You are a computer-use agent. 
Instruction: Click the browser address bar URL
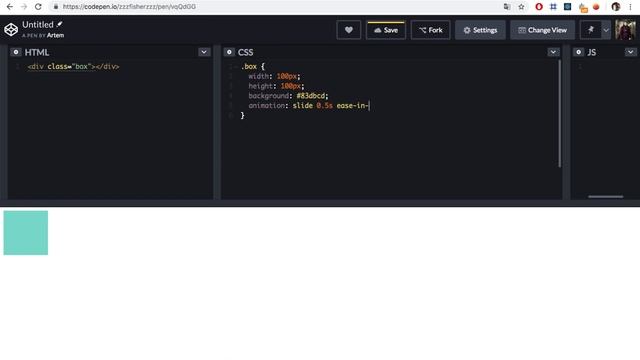129,7
